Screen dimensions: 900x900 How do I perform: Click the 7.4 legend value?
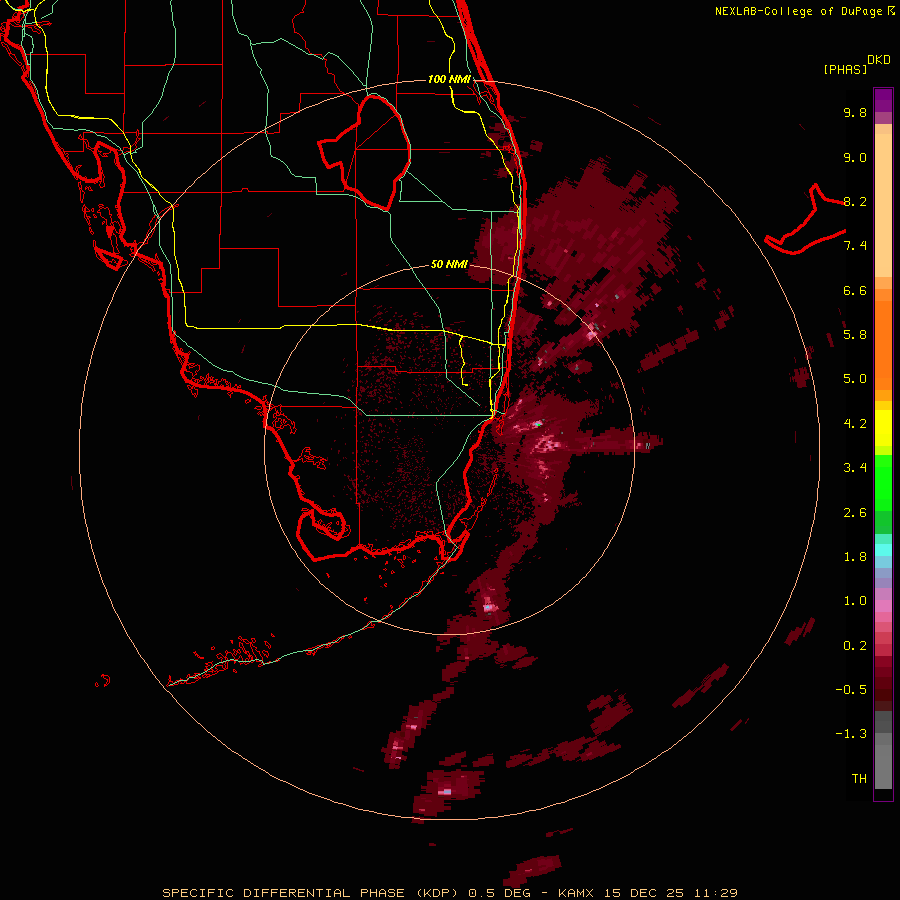click(x=855, y=246)
